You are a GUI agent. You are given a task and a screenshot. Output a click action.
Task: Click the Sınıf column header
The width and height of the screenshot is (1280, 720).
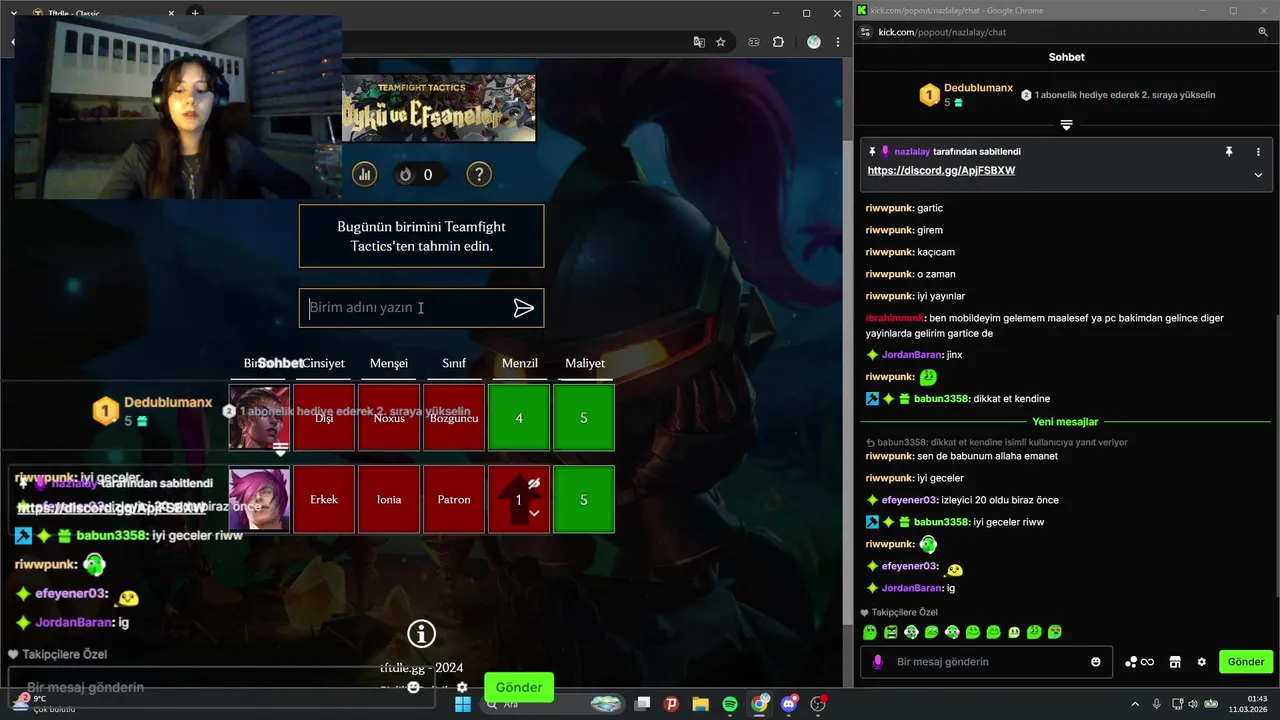tap(454, 363)
